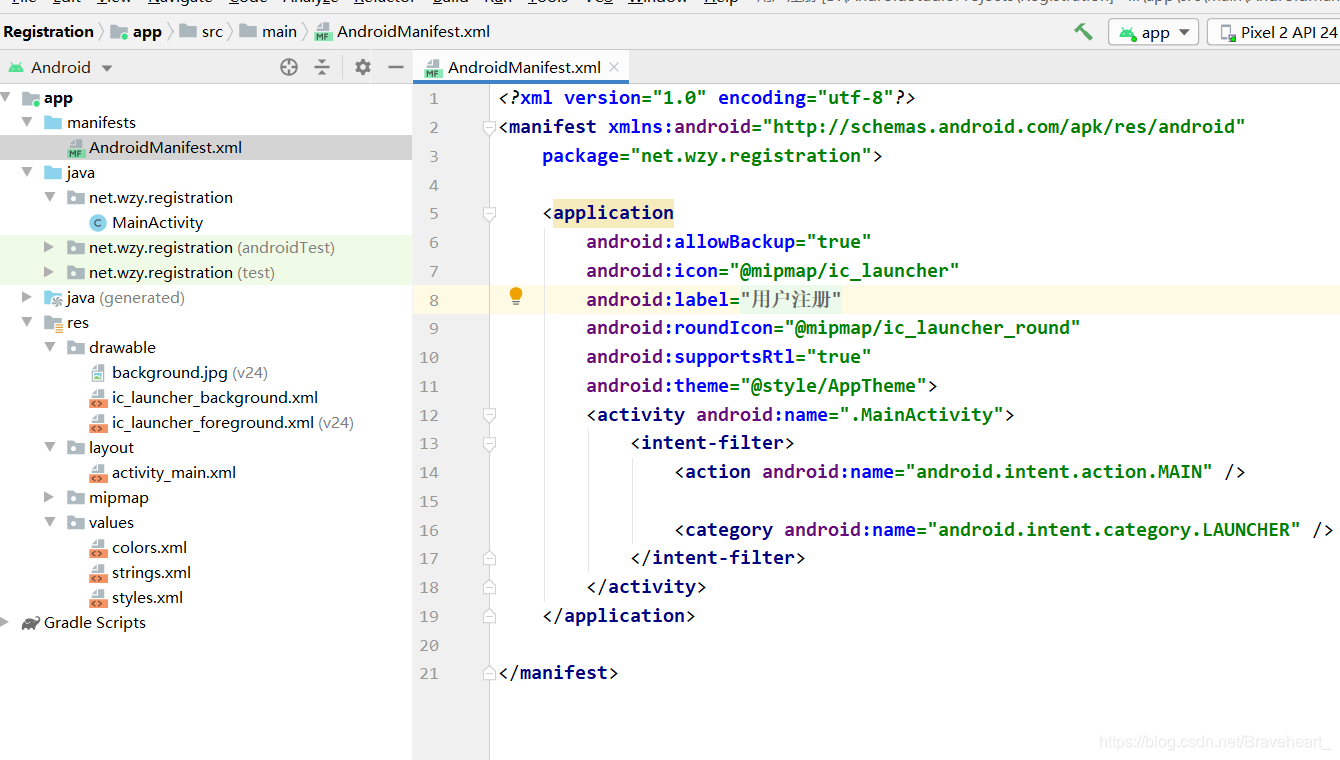Collapse the manifests folder

click(28, 123)
